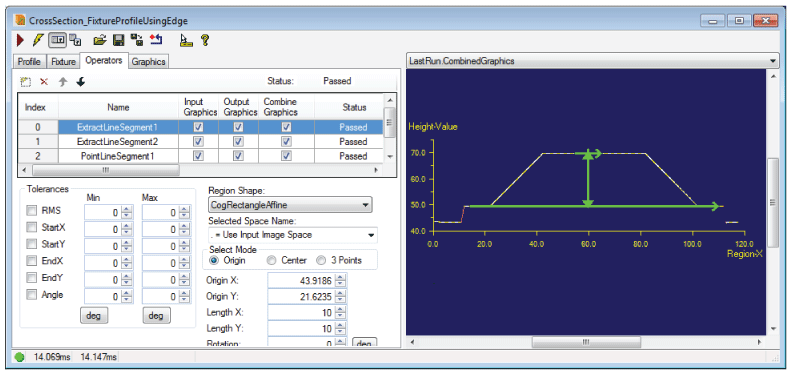The width and height of the screenshot is (802, 371).
Task: Open a floating tool display window icon
Action: pos(75,39)
